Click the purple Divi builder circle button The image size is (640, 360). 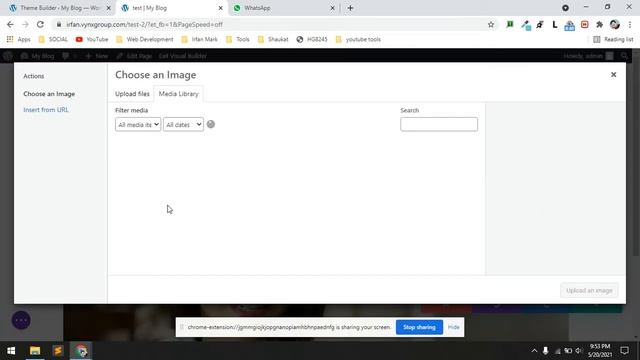[x=21, y=320]
